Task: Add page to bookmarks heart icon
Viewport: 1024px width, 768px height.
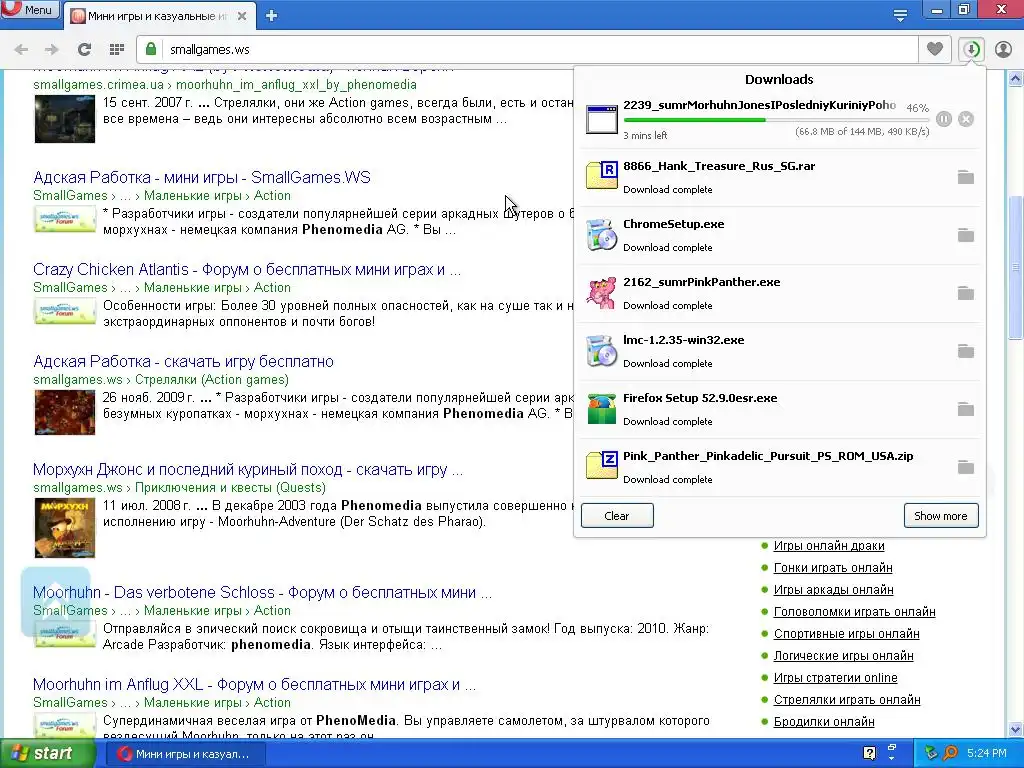Action: coord(935,49)
